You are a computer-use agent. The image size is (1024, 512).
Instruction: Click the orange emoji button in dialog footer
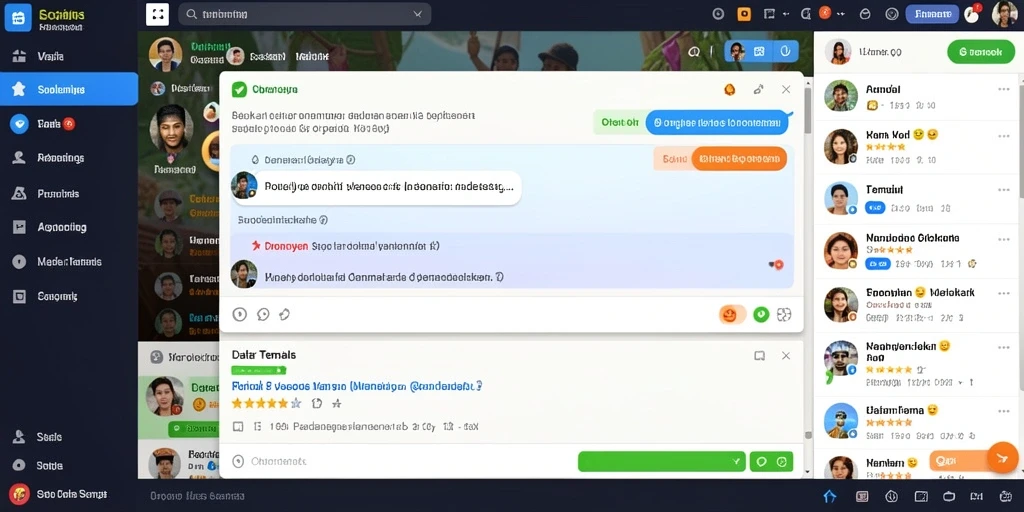[732, 315]
